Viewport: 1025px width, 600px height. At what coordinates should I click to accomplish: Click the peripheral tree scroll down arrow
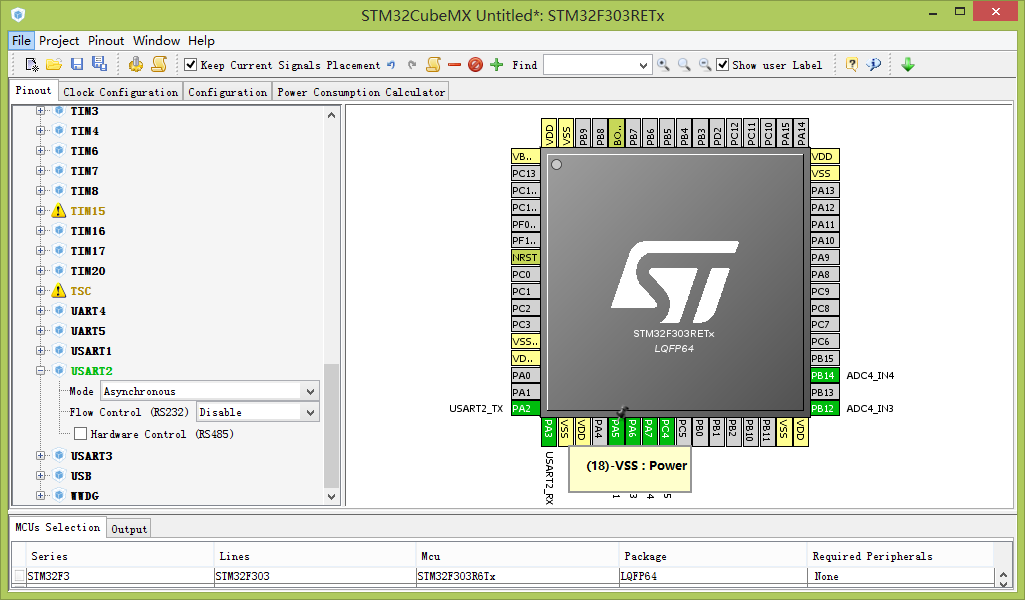click(331, 497)
